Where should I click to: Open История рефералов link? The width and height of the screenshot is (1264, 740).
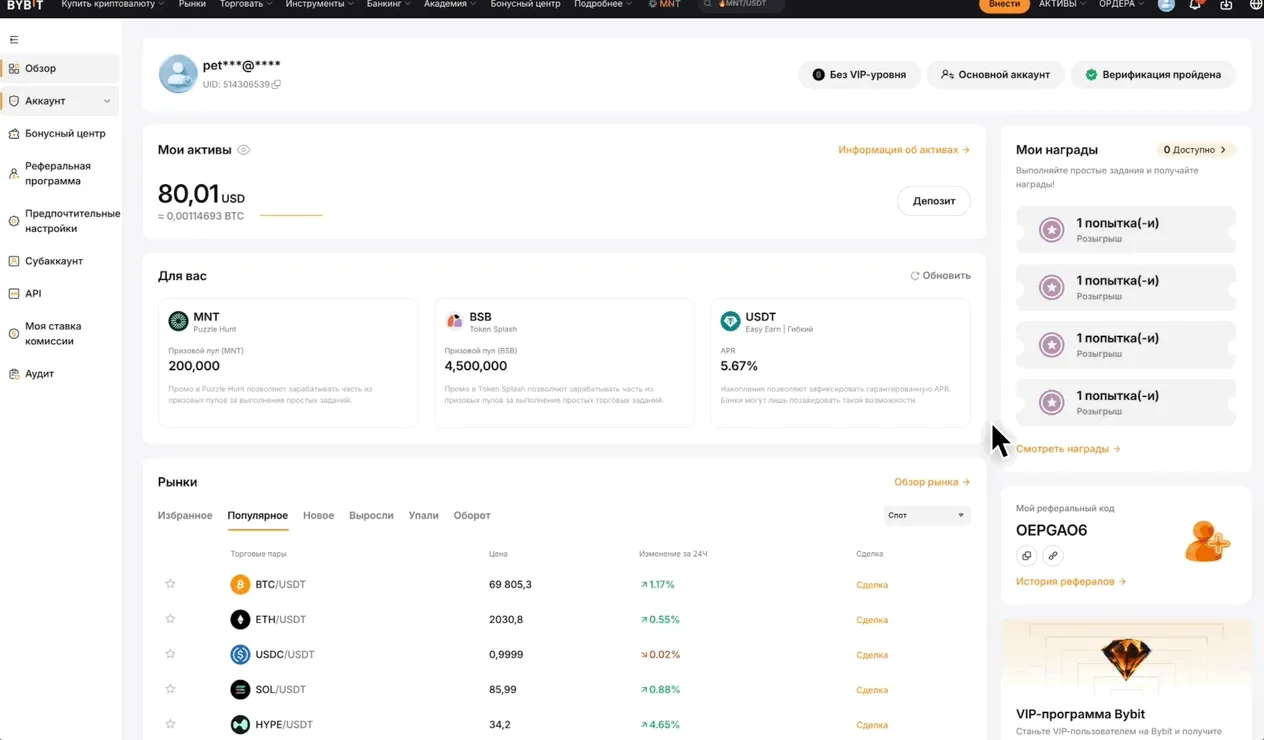1067,581
